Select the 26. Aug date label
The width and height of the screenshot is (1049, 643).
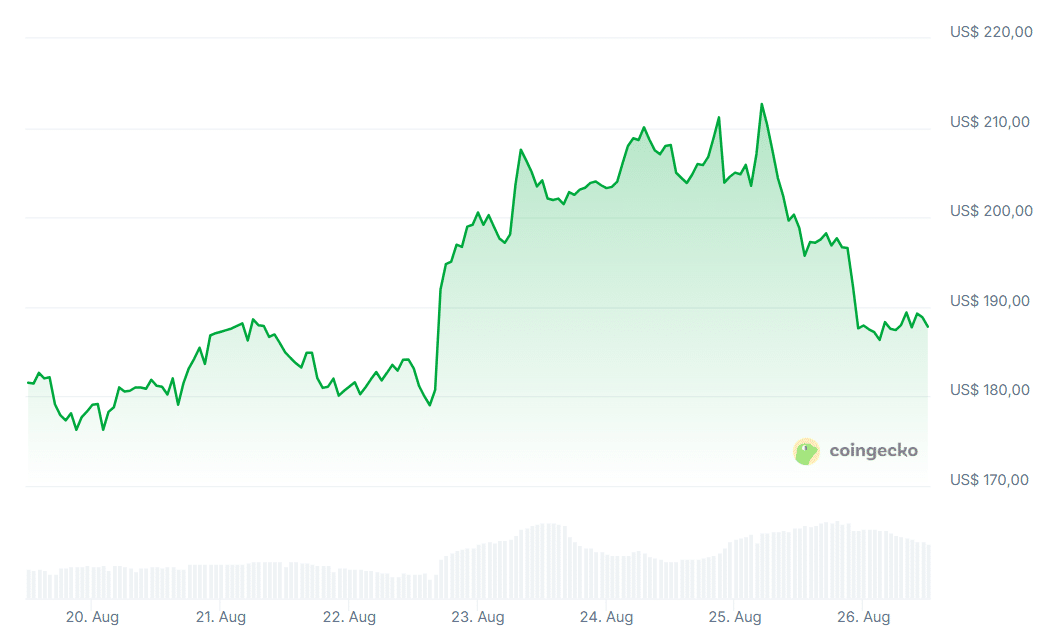click(x=863, y=617)
